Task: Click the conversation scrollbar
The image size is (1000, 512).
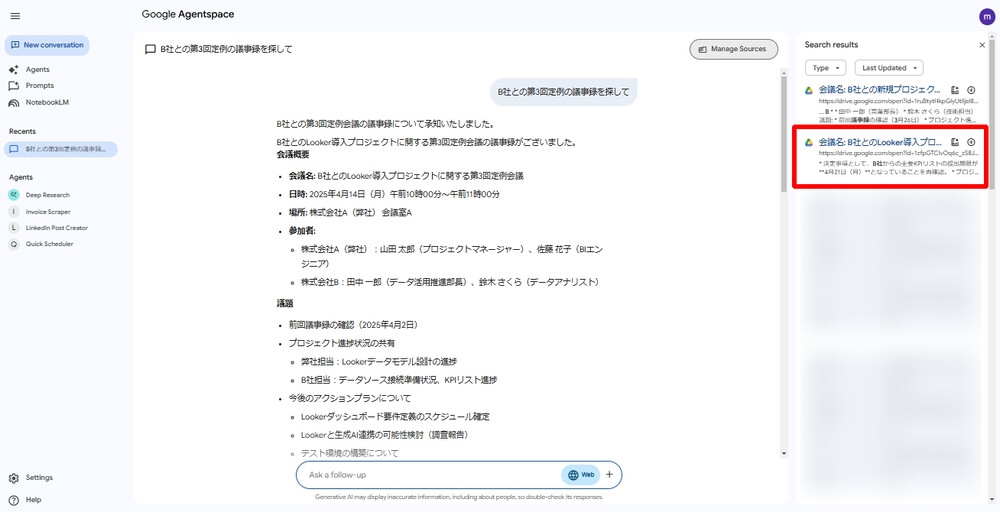Action: tap(784, 134)
